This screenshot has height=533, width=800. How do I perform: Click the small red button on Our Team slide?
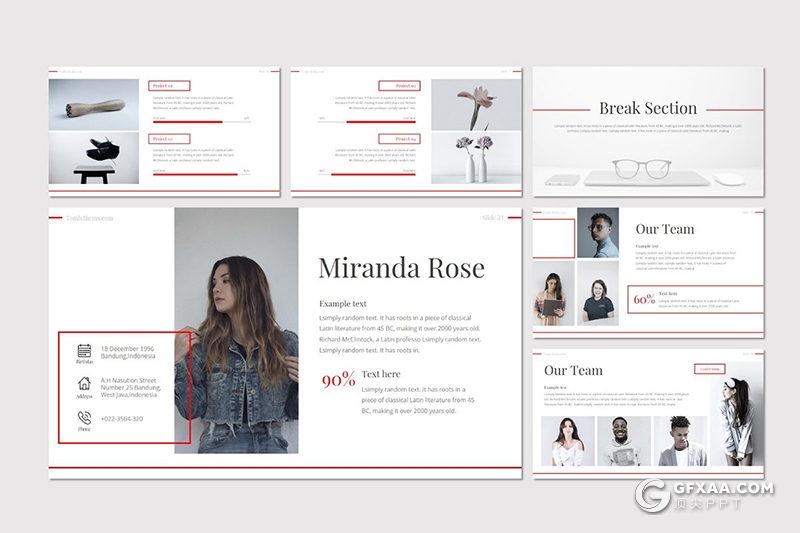[708, 369]
